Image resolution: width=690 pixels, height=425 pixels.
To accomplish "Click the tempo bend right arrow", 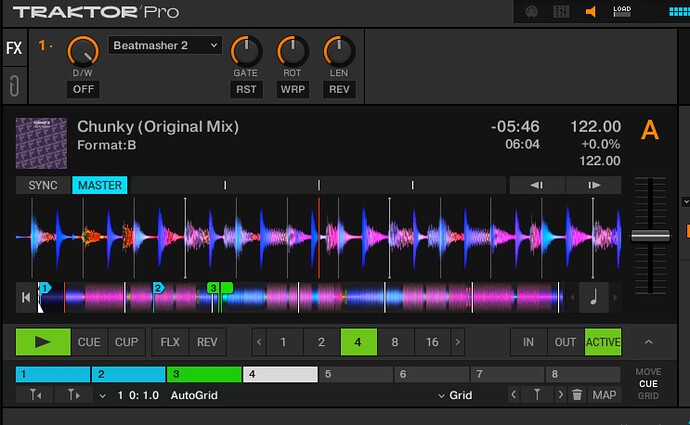I will (594, 185).
